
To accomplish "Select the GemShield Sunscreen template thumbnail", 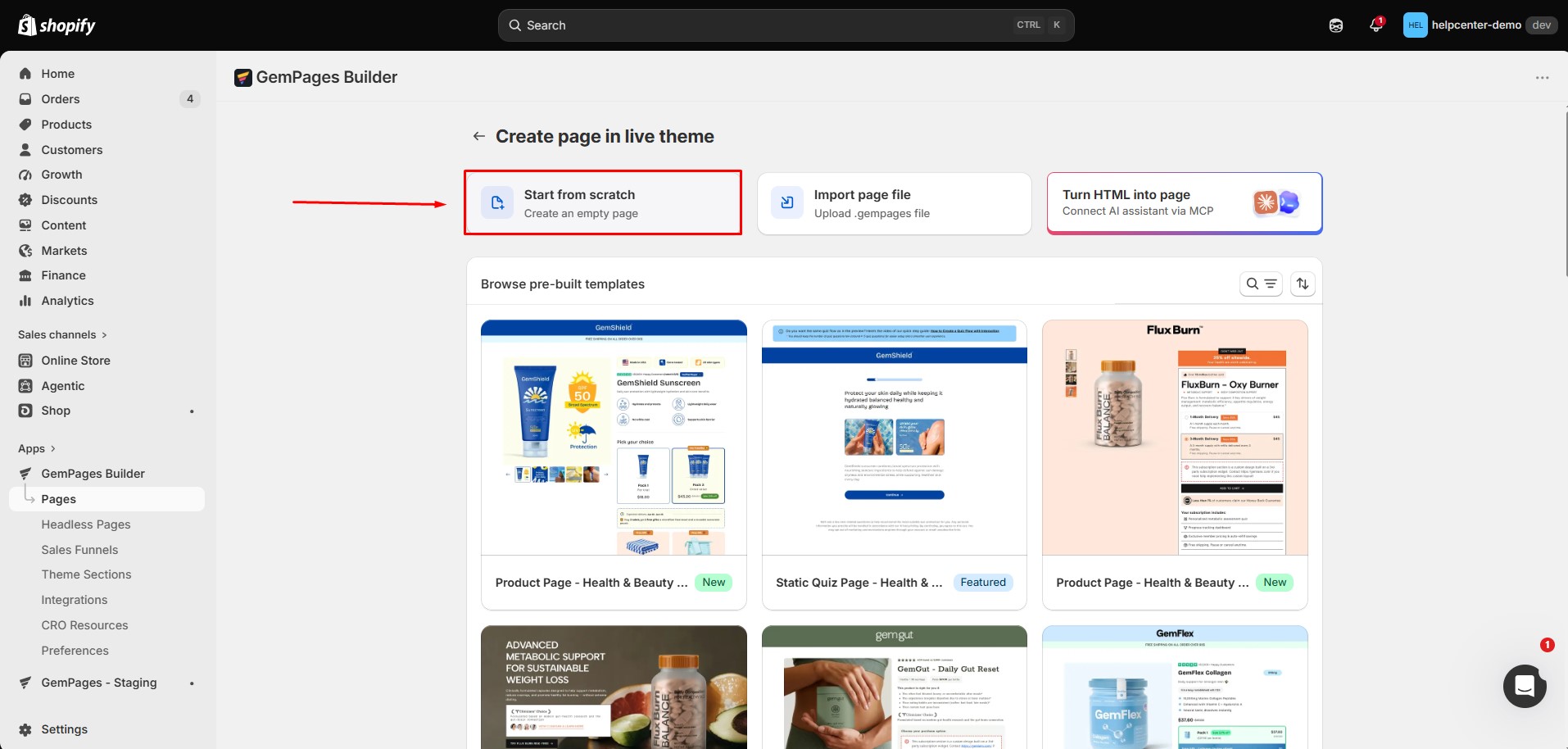I will 614,438.
